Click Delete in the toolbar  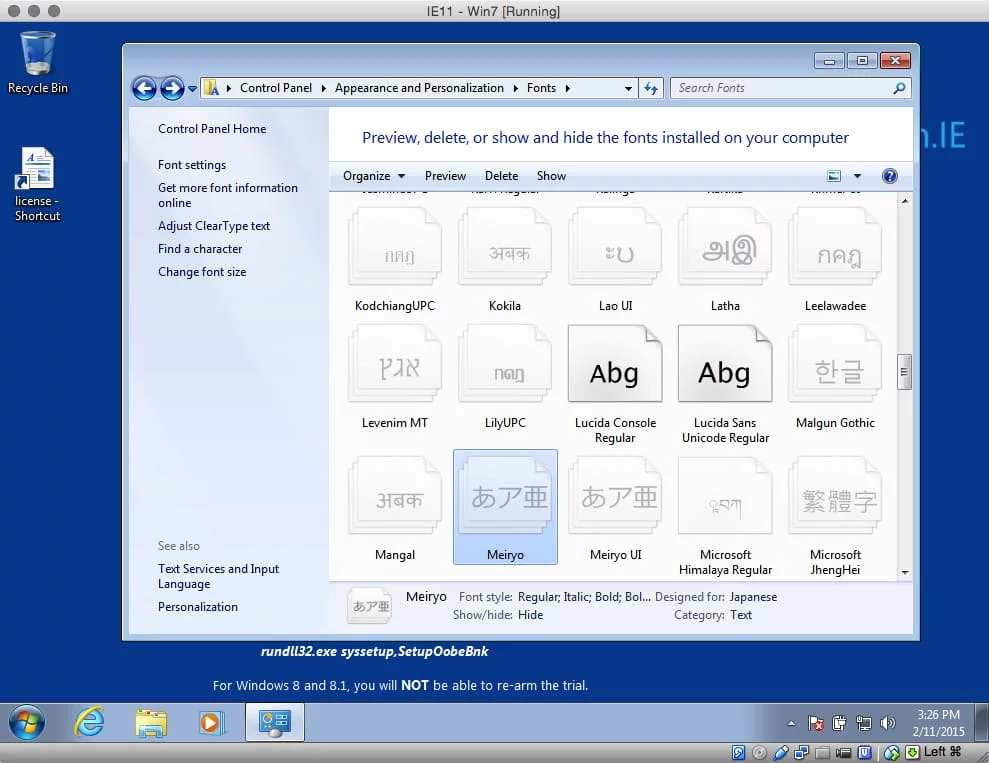click(x=501, y=176)
